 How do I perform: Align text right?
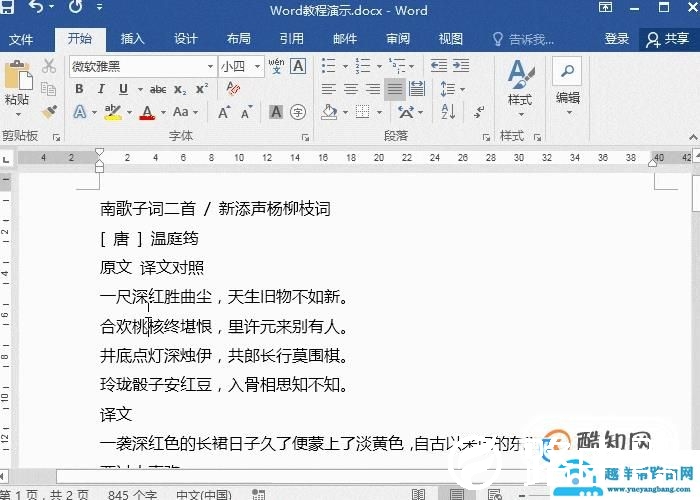pos(373,89)
